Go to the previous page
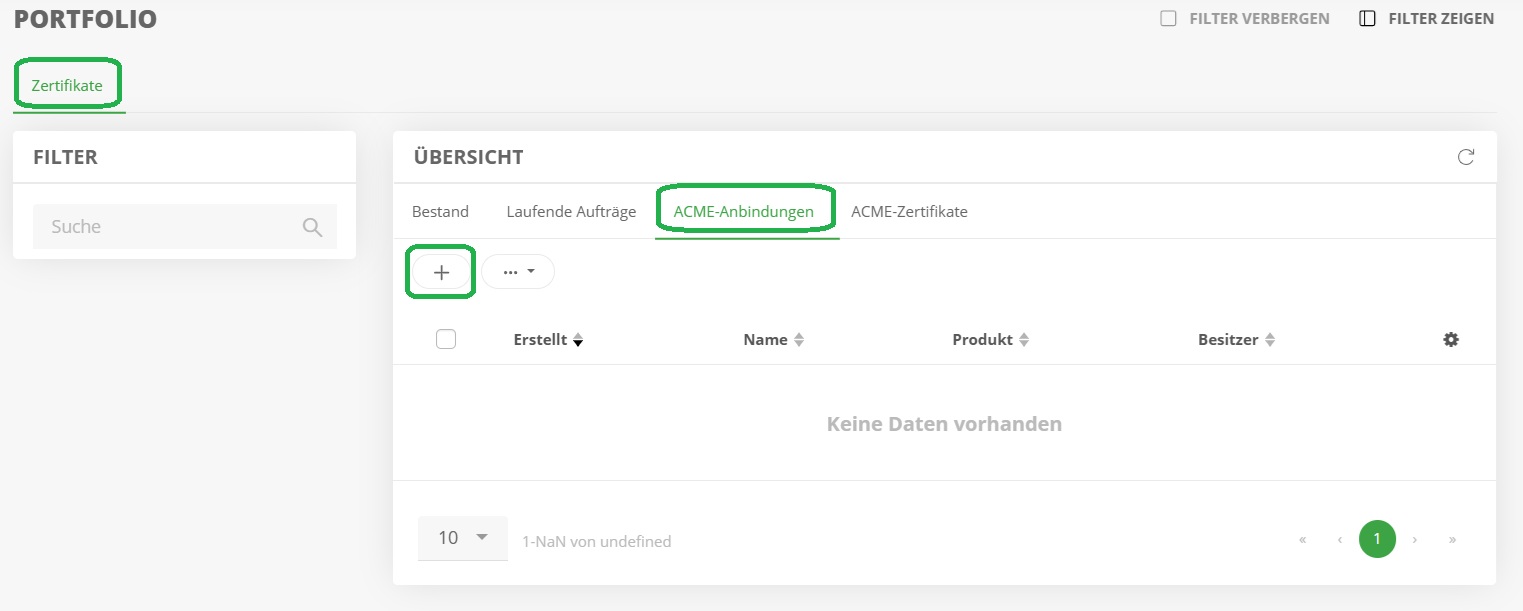This screenshot has height=611, width=1523. 1339,540
